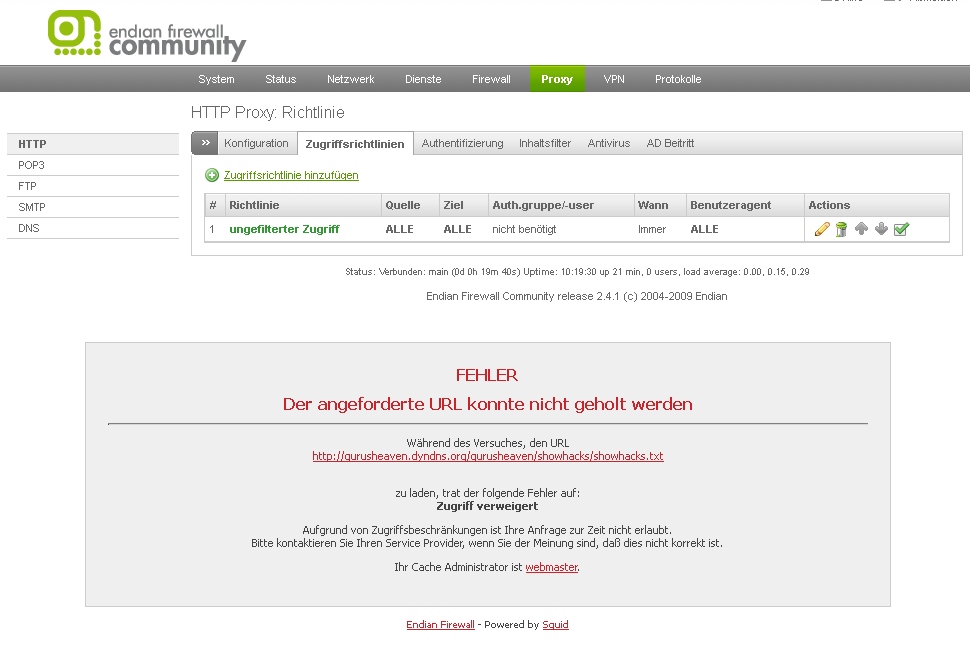
Task: Go to the VPN menu
Action: (x=614, y=79)
